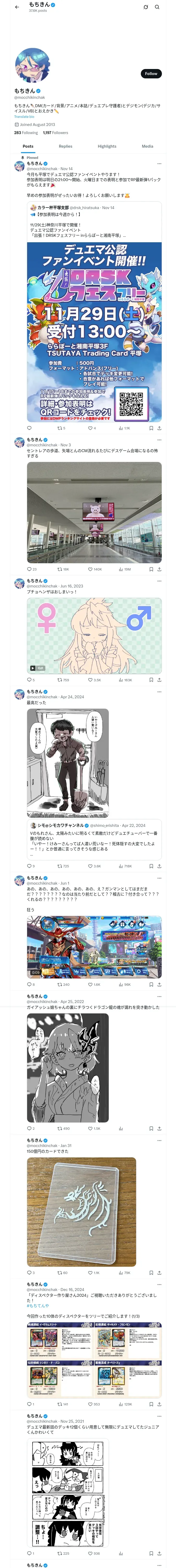Screen dimensions: 176x1568
Task: Bookmark the Nov 3 walkway post
Action: pos(151,570)
